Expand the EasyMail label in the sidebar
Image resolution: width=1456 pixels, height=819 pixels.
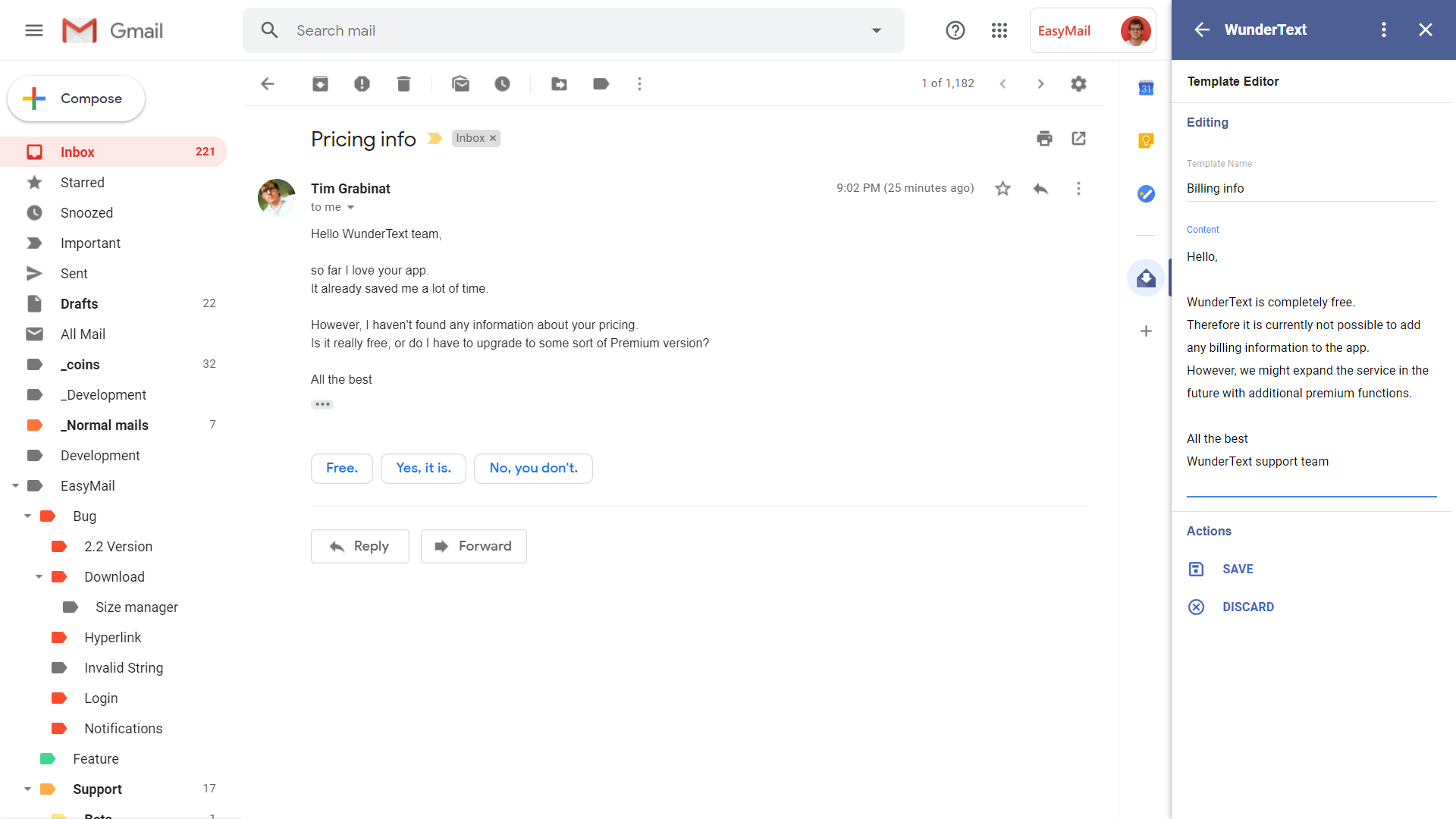pyautogui.click(x=15, y=485)
